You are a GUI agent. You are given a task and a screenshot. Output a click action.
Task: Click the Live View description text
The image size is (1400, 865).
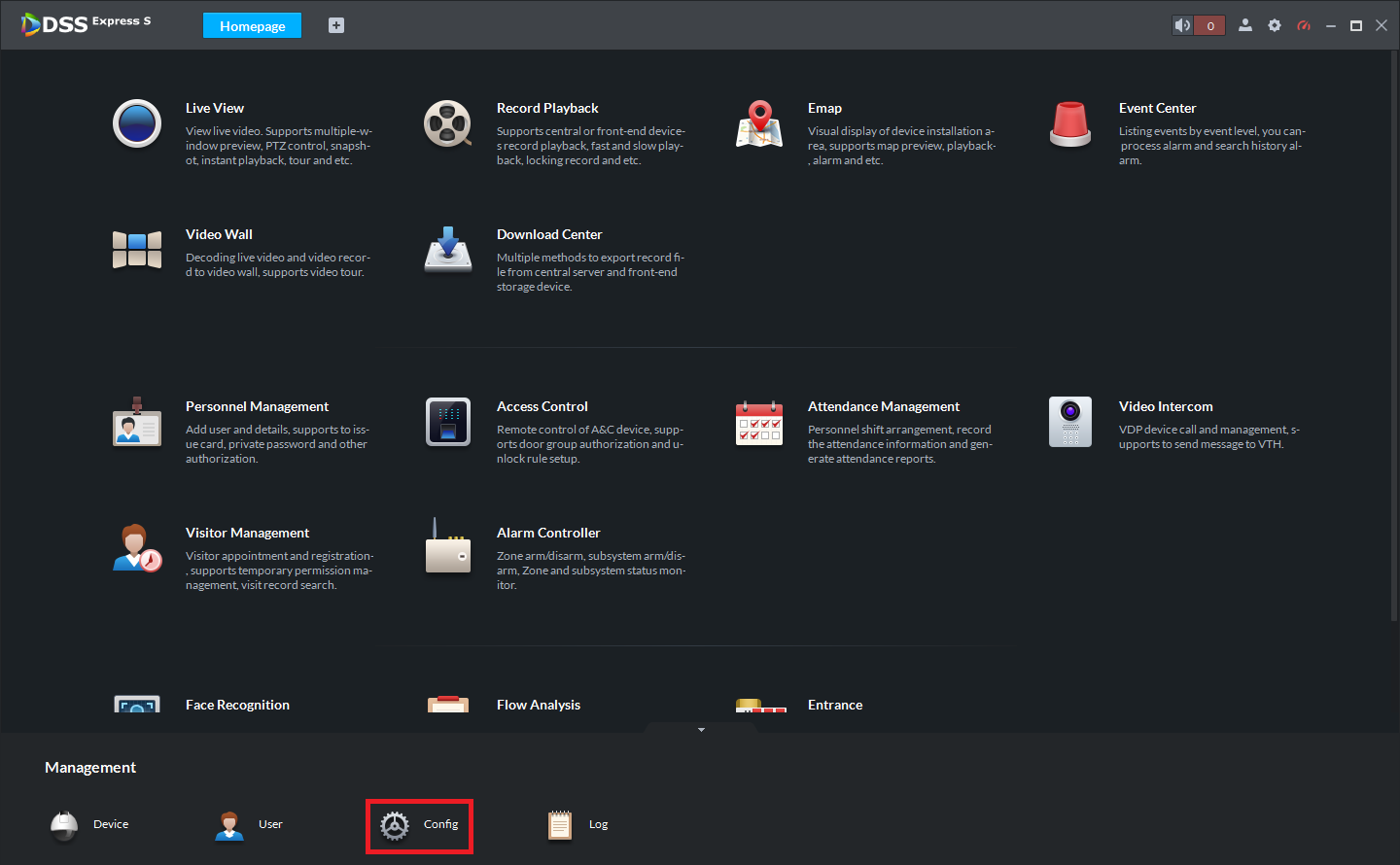click(279, 146)
